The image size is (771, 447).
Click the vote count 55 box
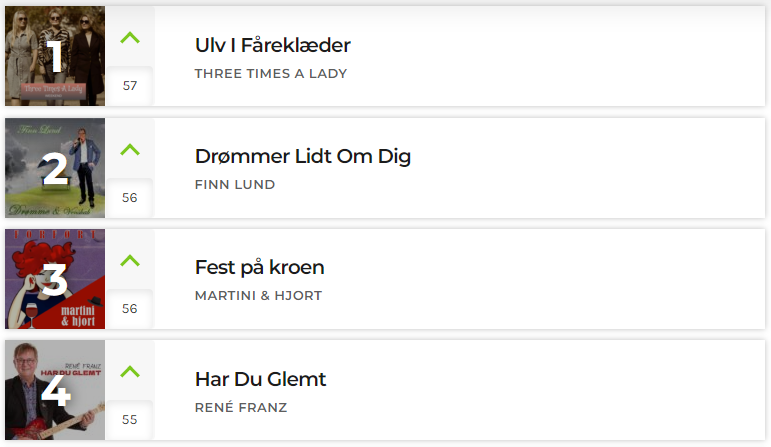[130, 419]
